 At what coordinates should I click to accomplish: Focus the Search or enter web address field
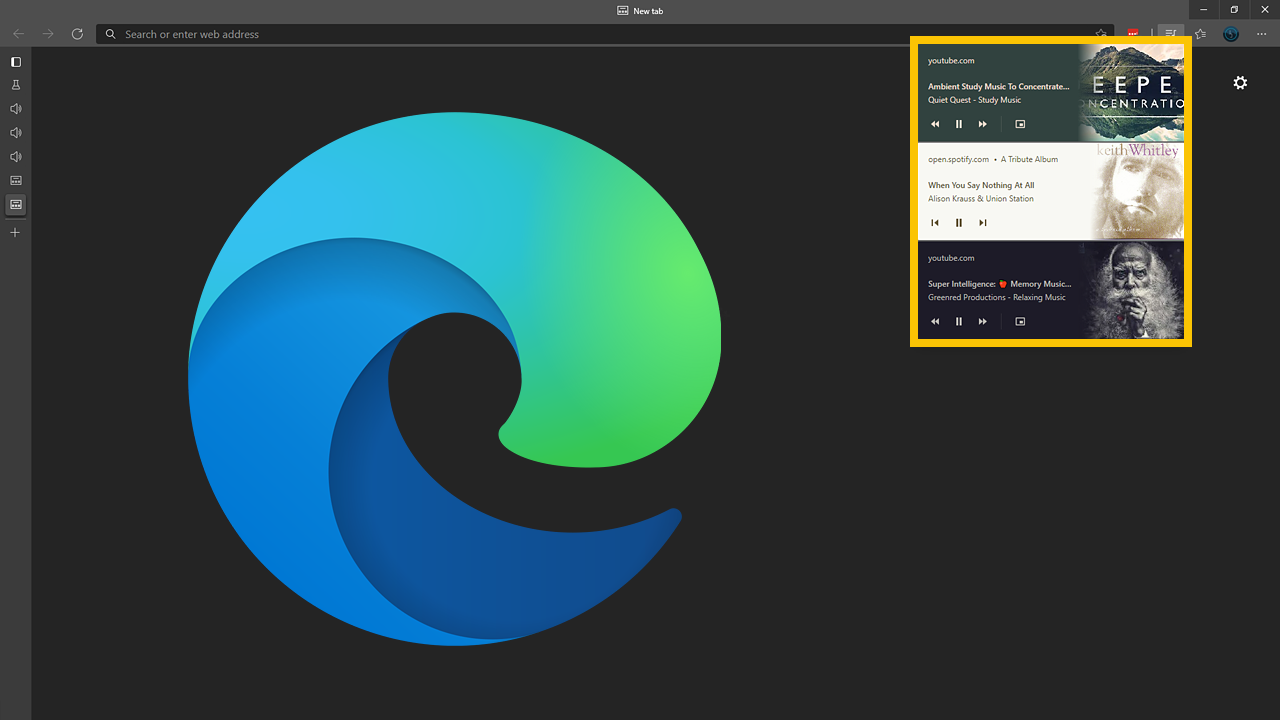pos(607,34)
